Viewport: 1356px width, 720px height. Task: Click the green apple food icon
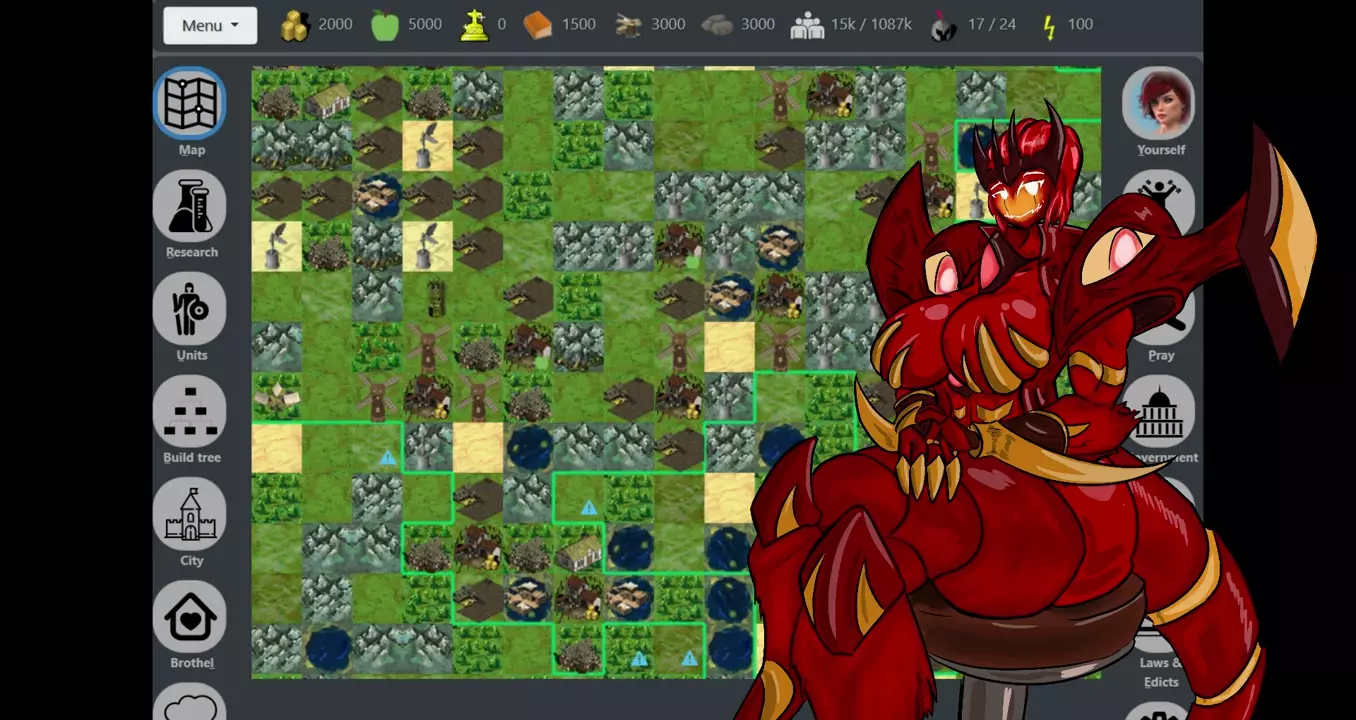[x=385, y=25]
